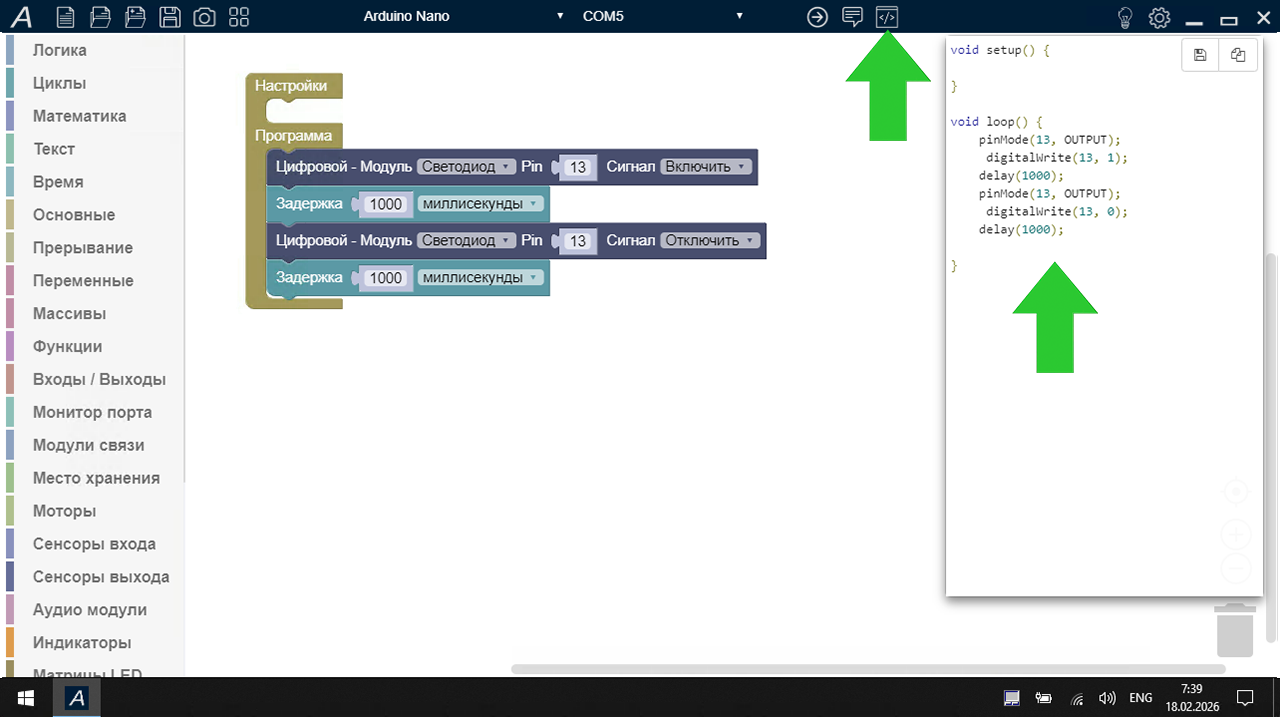Open settings with the gear icon
Image resolution: width=1280 pixels, height=717 pixels.
click(1159, 17)
